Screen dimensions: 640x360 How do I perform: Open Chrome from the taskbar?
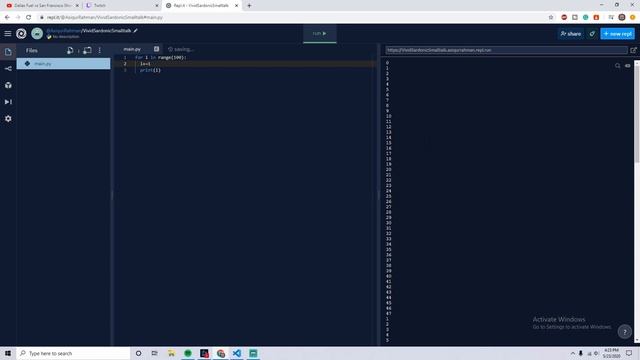click(x=221, y=353)
